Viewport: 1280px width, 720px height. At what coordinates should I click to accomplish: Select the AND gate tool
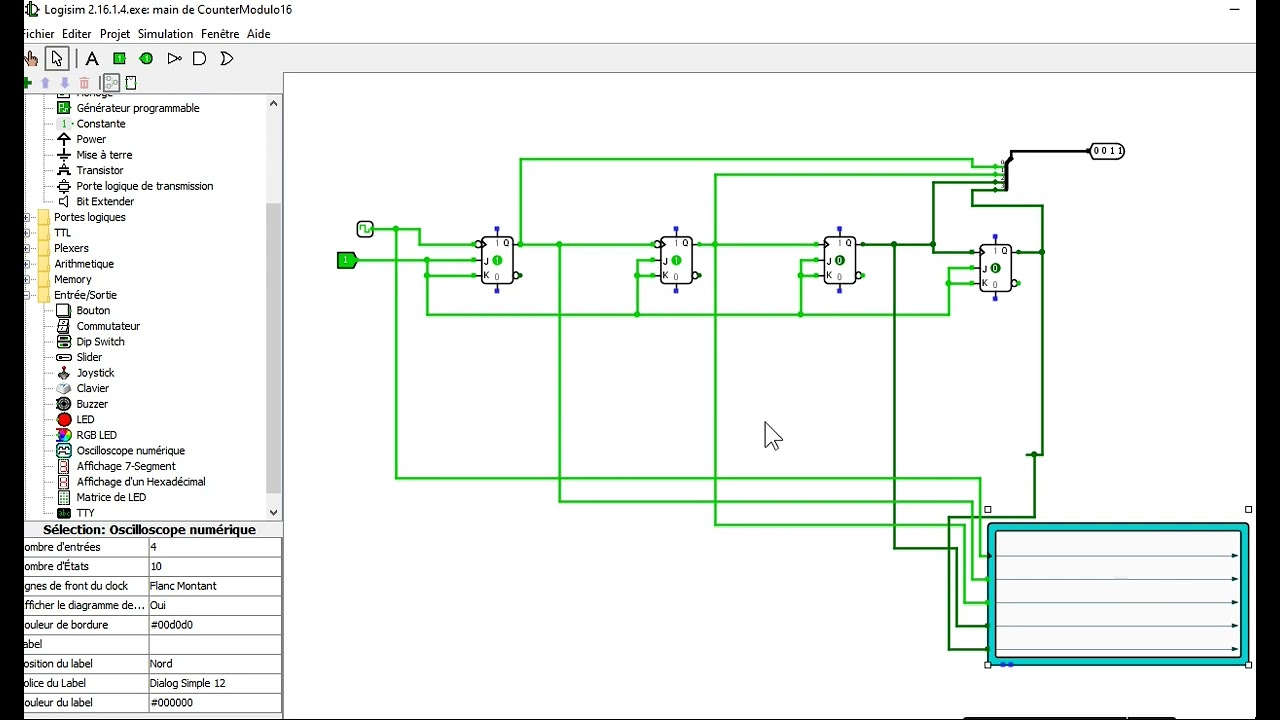pos(200,58)
